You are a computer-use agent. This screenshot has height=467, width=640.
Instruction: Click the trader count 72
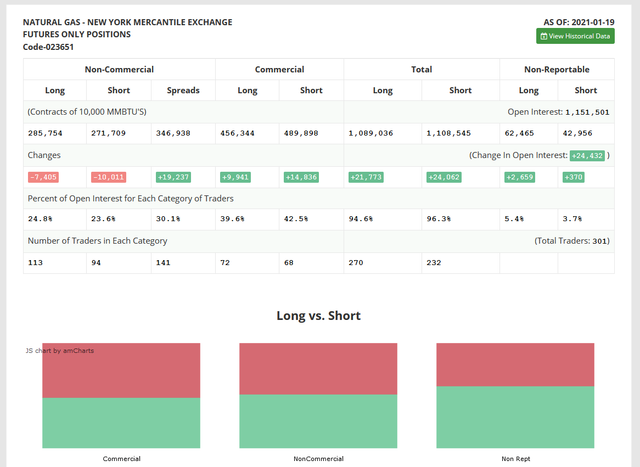(x=225, y=262)
